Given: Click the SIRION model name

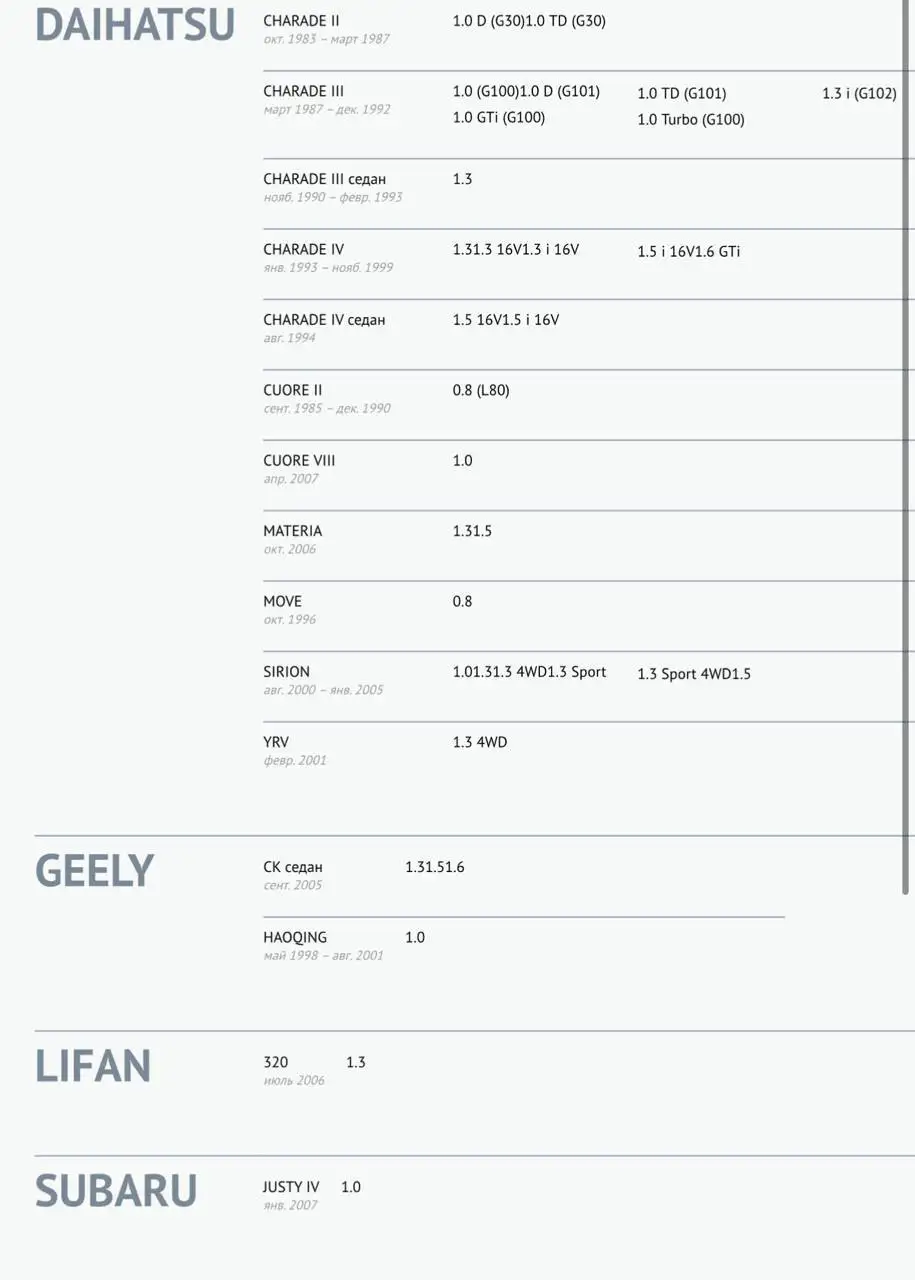Looking at the screenshot, I should click(x=286, y=672).
